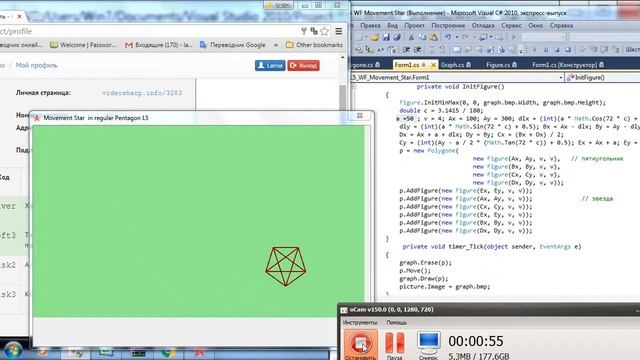
Task: Open Вид menu in Visual C#
Action: point(392,25)
